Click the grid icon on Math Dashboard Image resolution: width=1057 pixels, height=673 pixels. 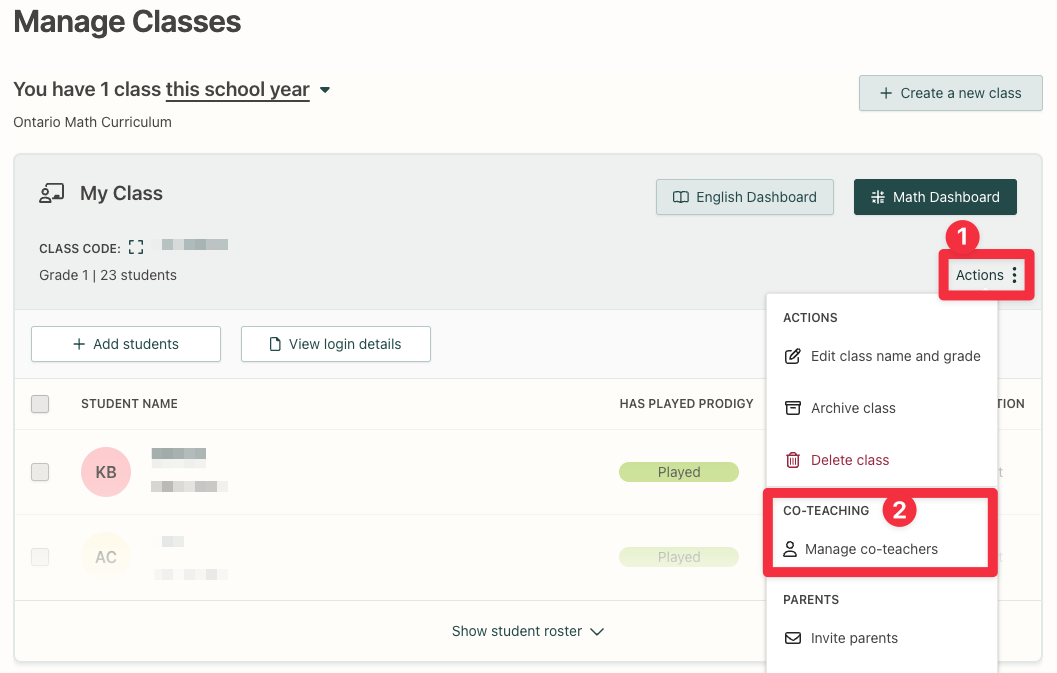pyautogui.click(x=878, y=197)
